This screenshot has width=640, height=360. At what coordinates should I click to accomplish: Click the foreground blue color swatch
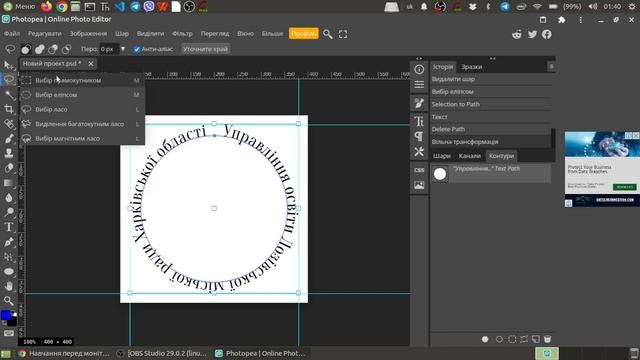[x=6, y=315]
